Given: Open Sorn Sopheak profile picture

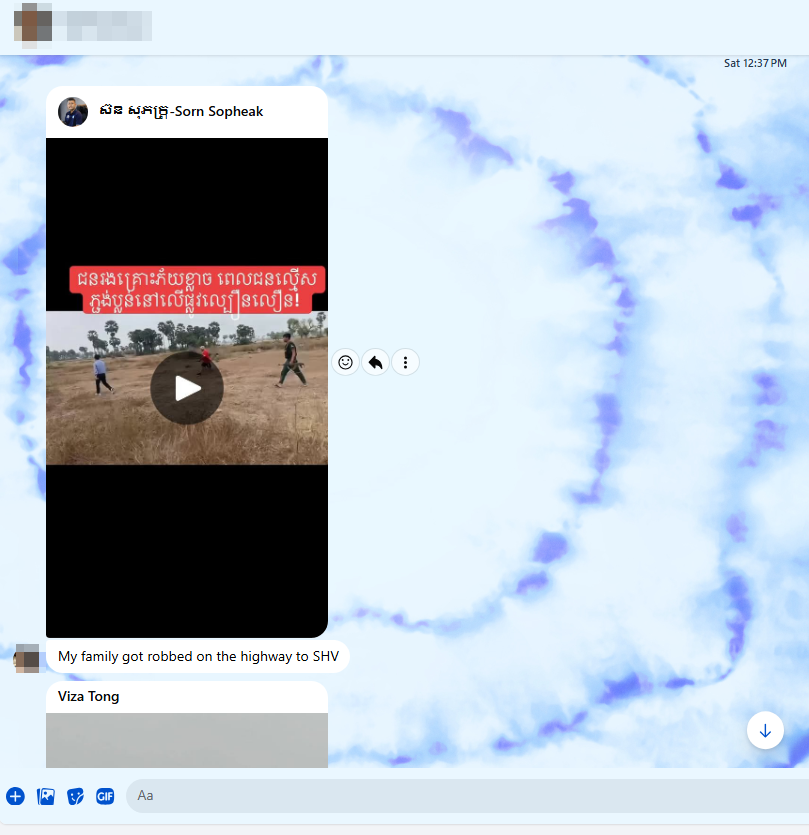Looking at the screenshot, I should 73,112.
